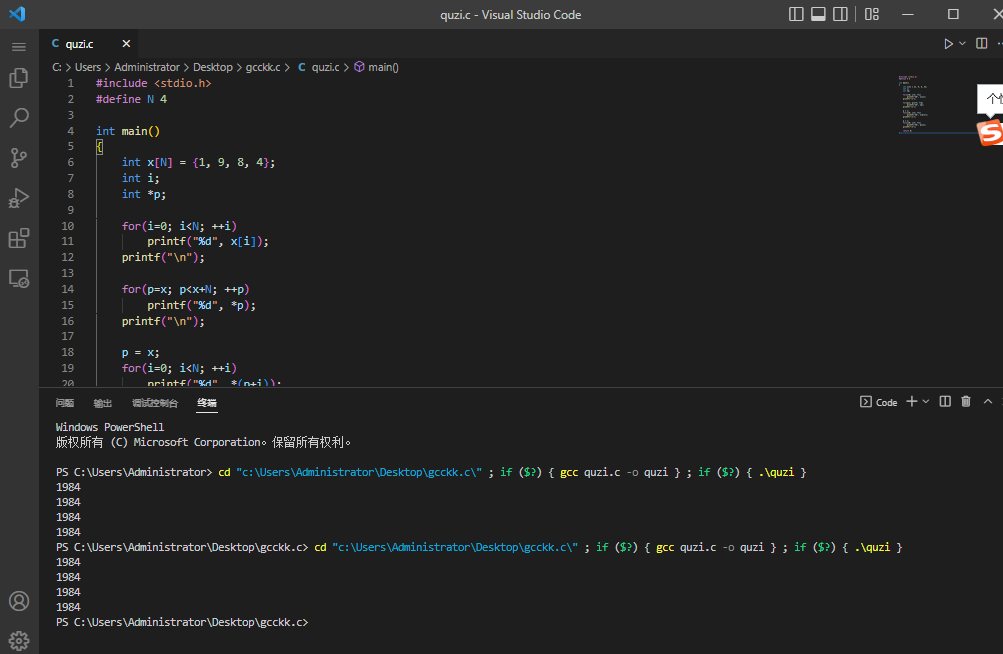This screenshot has width=1003, height=654.
Task: Open the Remote Explorer view
Action: 19,279
